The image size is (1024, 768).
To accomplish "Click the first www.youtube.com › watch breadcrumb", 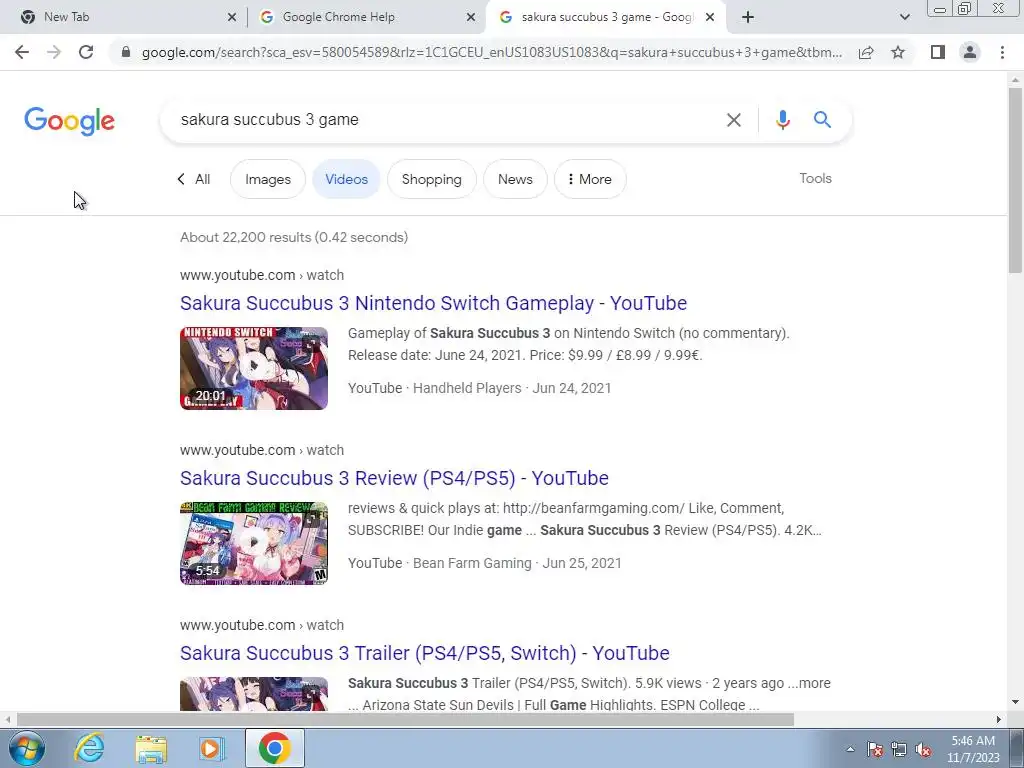I will coord(262,275).
